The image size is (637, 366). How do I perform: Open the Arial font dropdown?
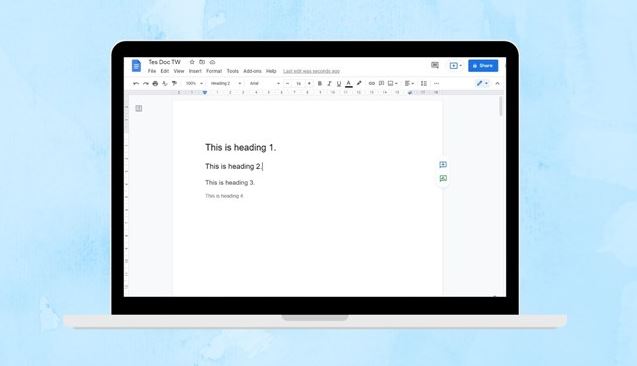pyautogui.click(x=264, y=83)
